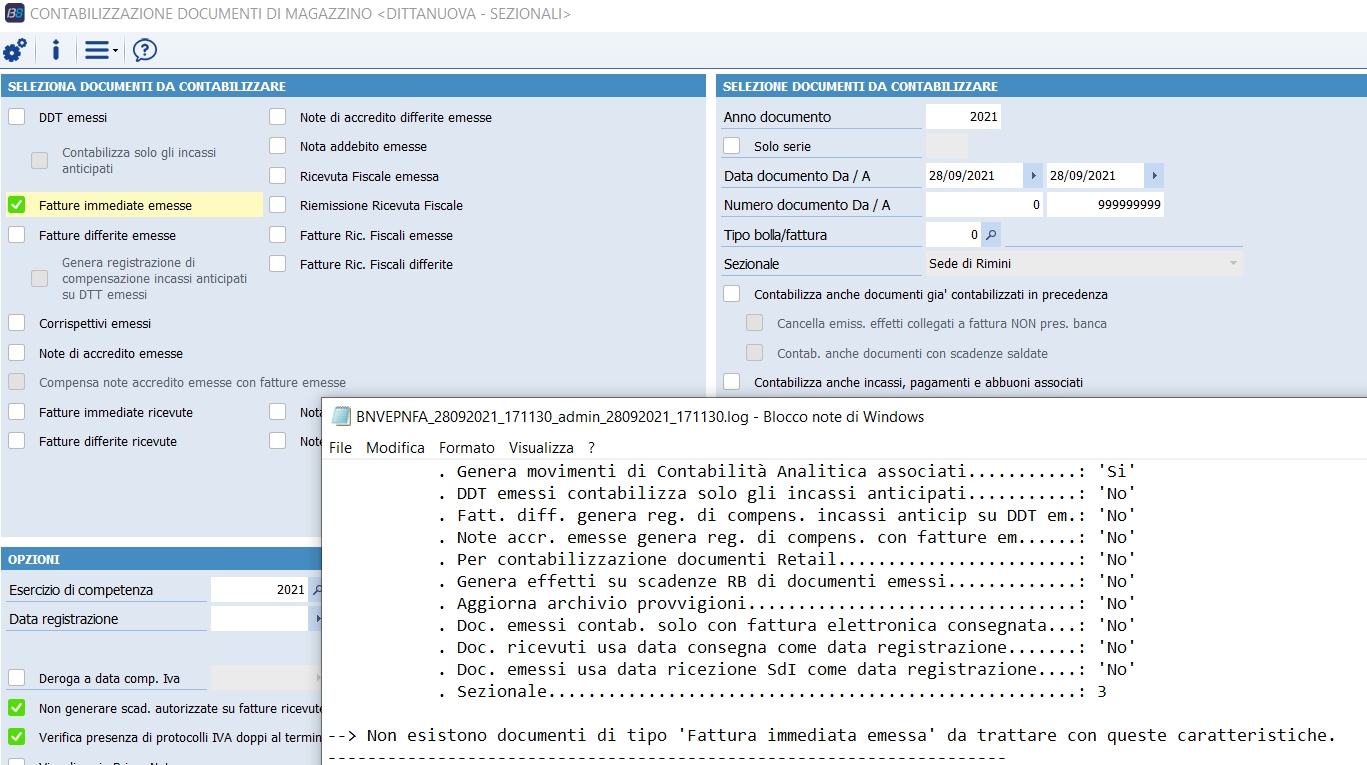Enable the DDT emessi checkbox

click(17, 117)
